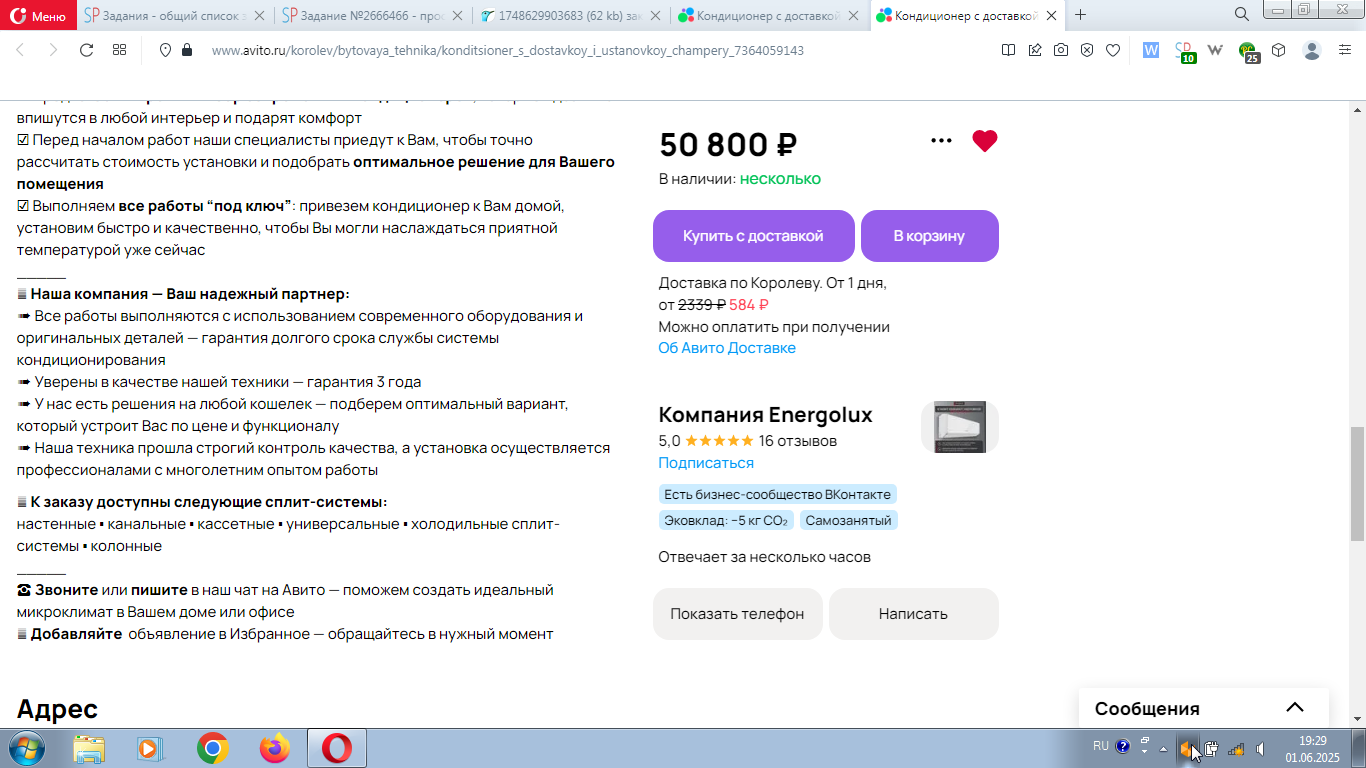Subscribe via 'Подписаться' link
This screenshot has height=768, width=1366.
coord(706,463)
